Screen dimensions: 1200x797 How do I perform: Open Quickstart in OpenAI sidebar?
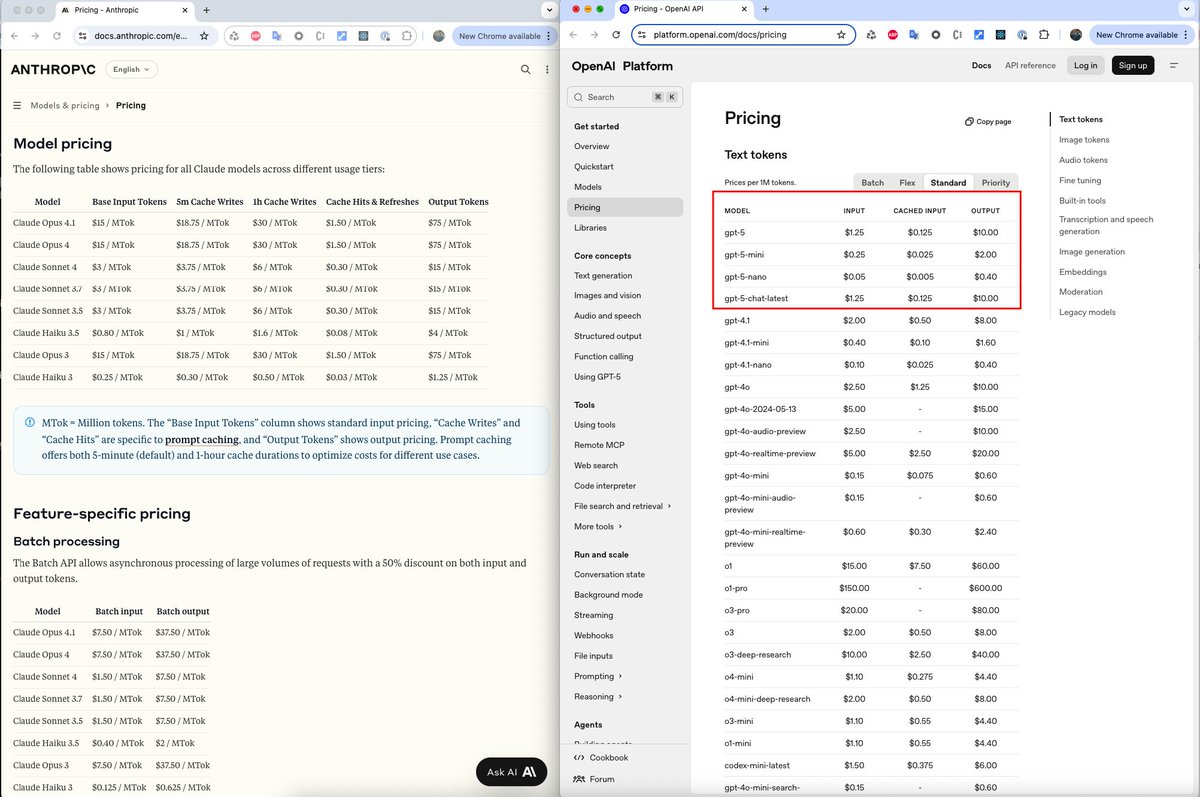(594, 166)
